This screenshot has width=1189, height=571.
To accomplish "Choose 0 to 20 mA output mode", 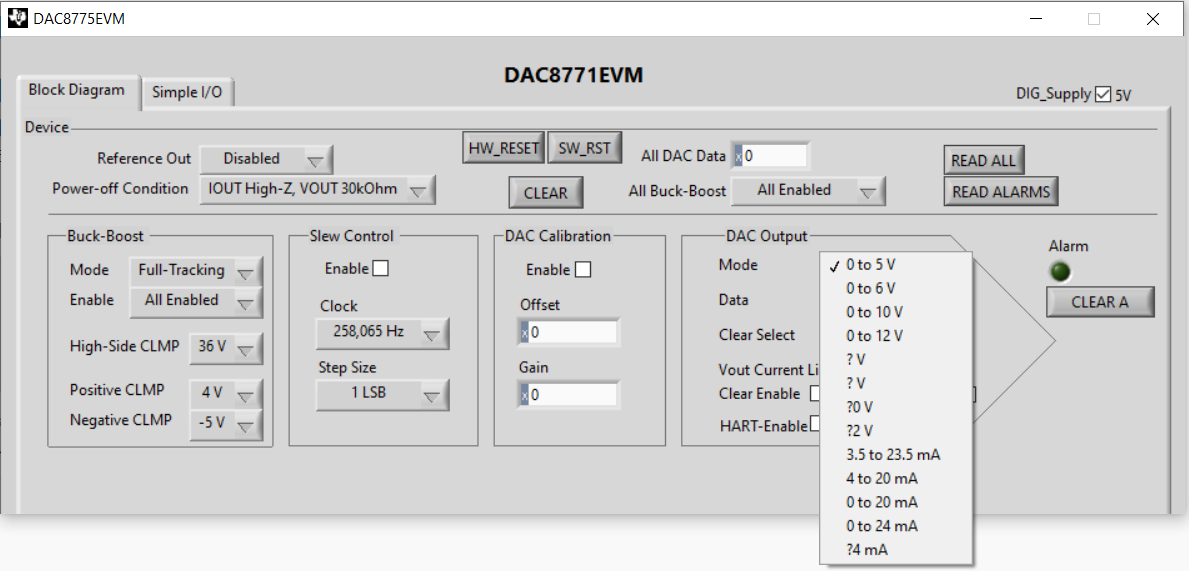I will 896,502.
